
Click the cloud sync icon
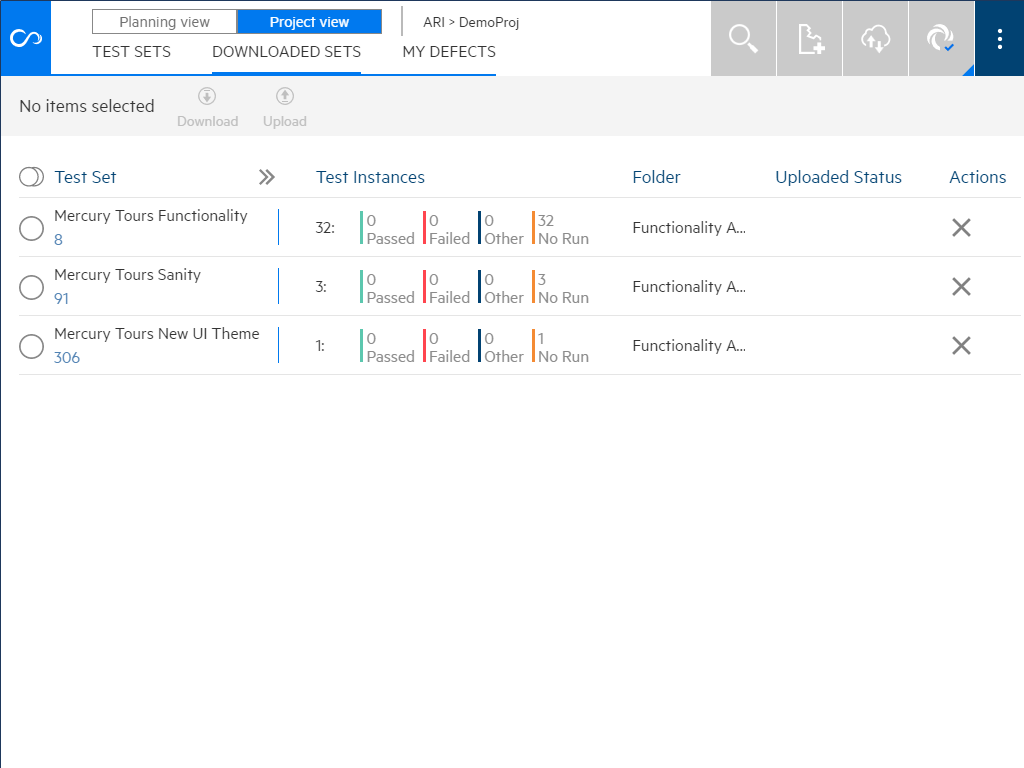pos(875,38)
